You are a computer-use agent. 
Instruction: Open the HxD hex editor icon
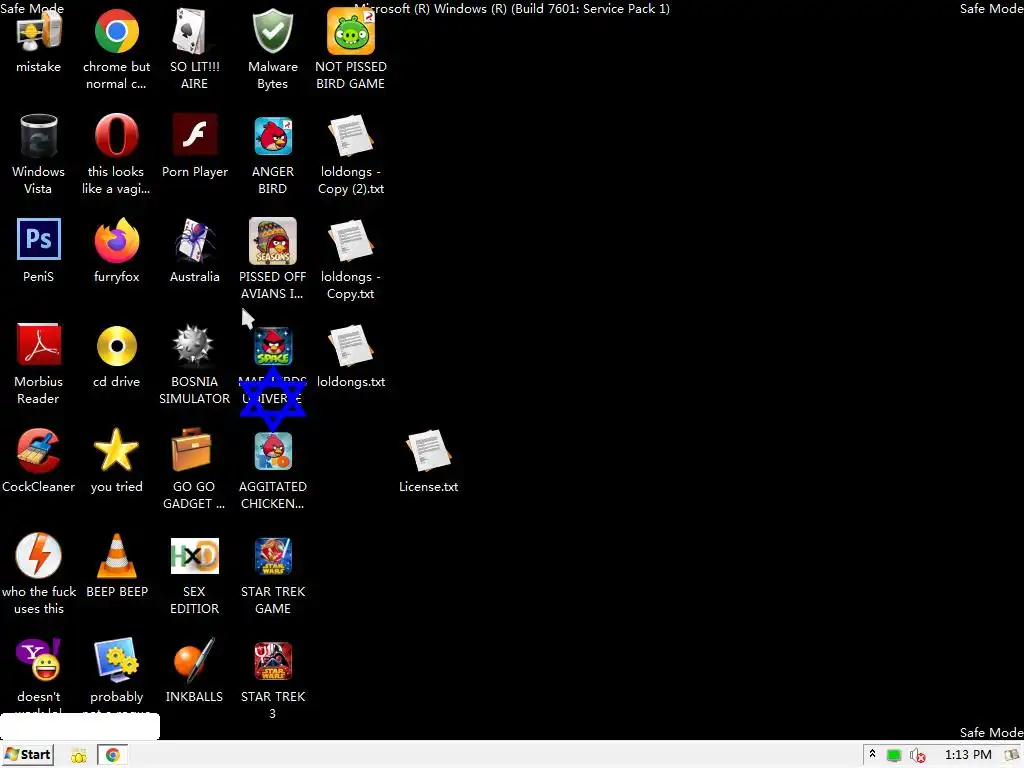click(195, 556)
